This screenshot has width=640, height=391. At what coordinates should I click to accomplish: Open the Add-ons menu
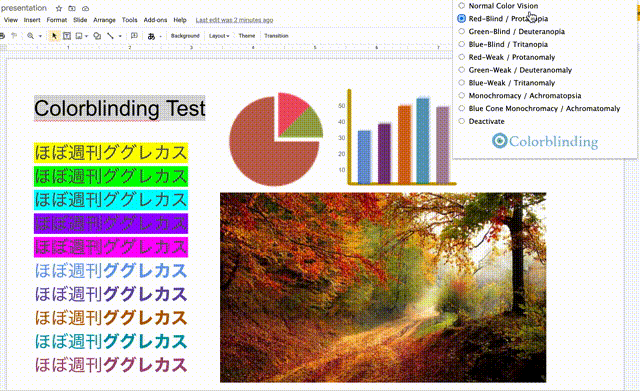(155, 20)
